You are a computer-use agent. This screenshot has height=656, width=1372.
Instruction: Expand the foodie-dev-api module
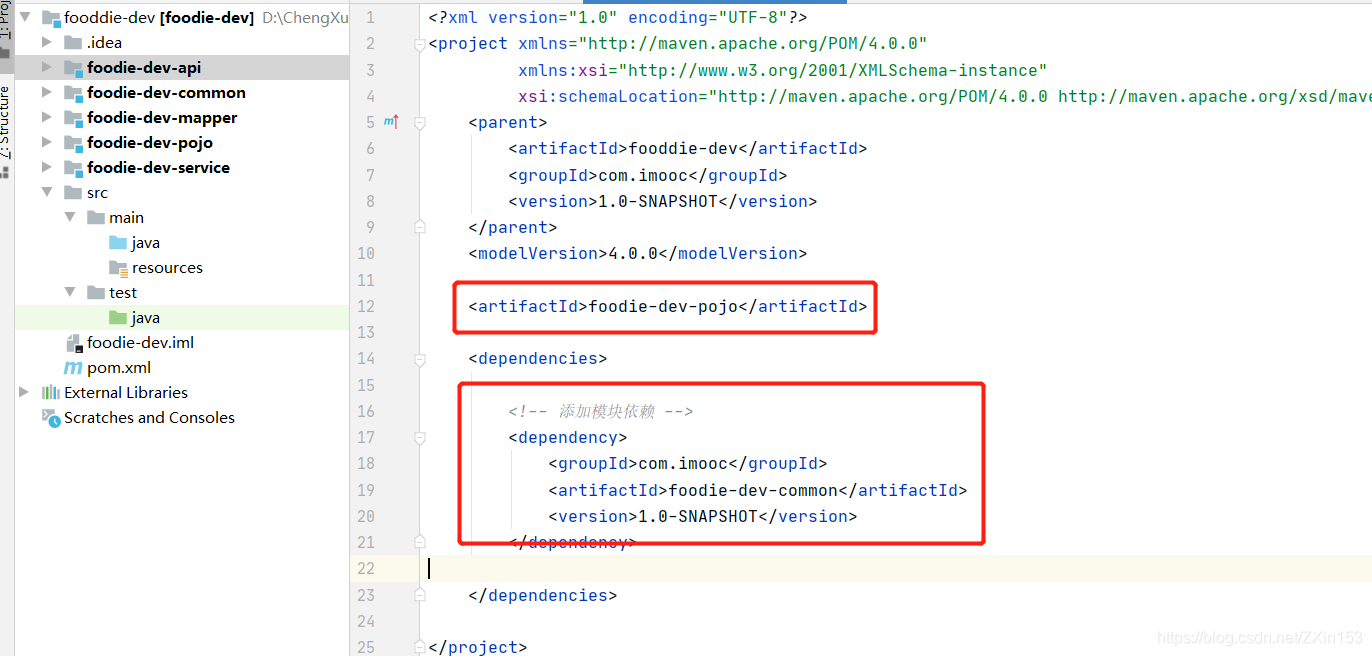pyautogui.click(x=47, y=67)
